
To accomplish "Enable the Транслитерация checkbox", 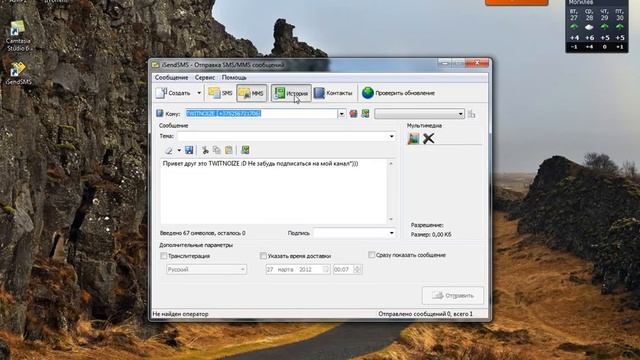I will (164, 256).
